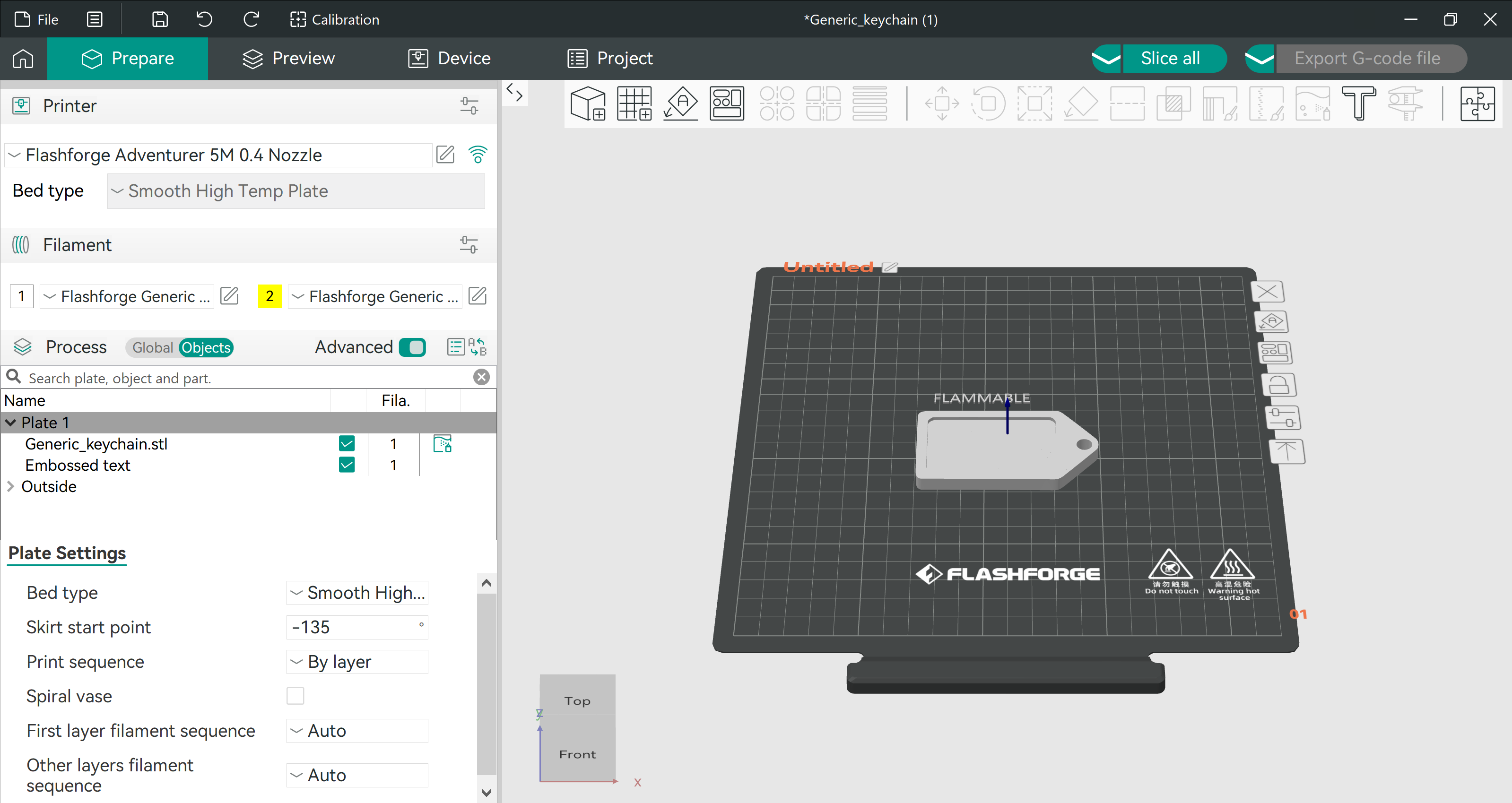Open printer settings sliders icon
This screenshot has height=803, width=1512.
point(469,105)
